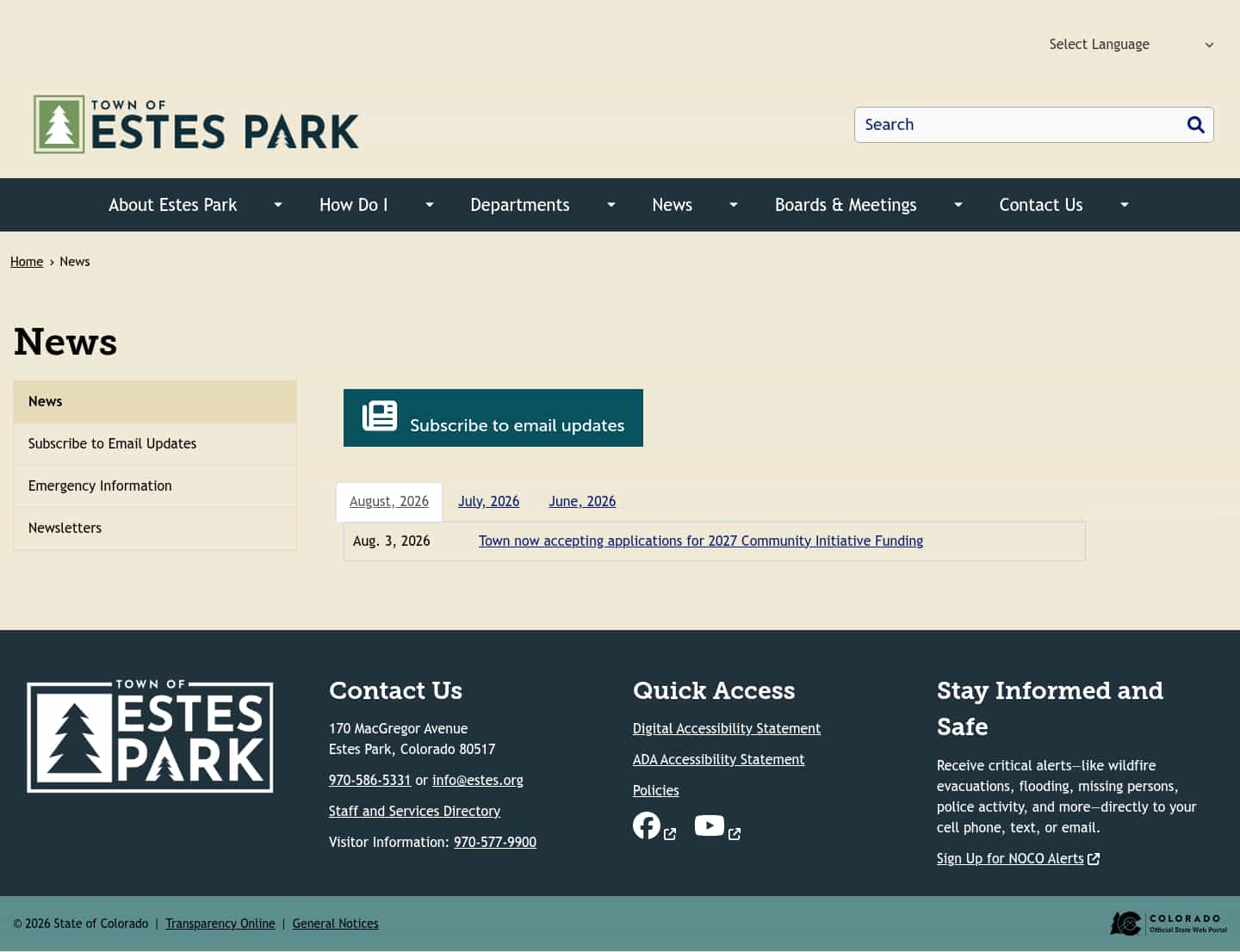Click the Town of Estes Park header logo
The height and width of the screenshot is (952, 1240).
pos(195,125)
